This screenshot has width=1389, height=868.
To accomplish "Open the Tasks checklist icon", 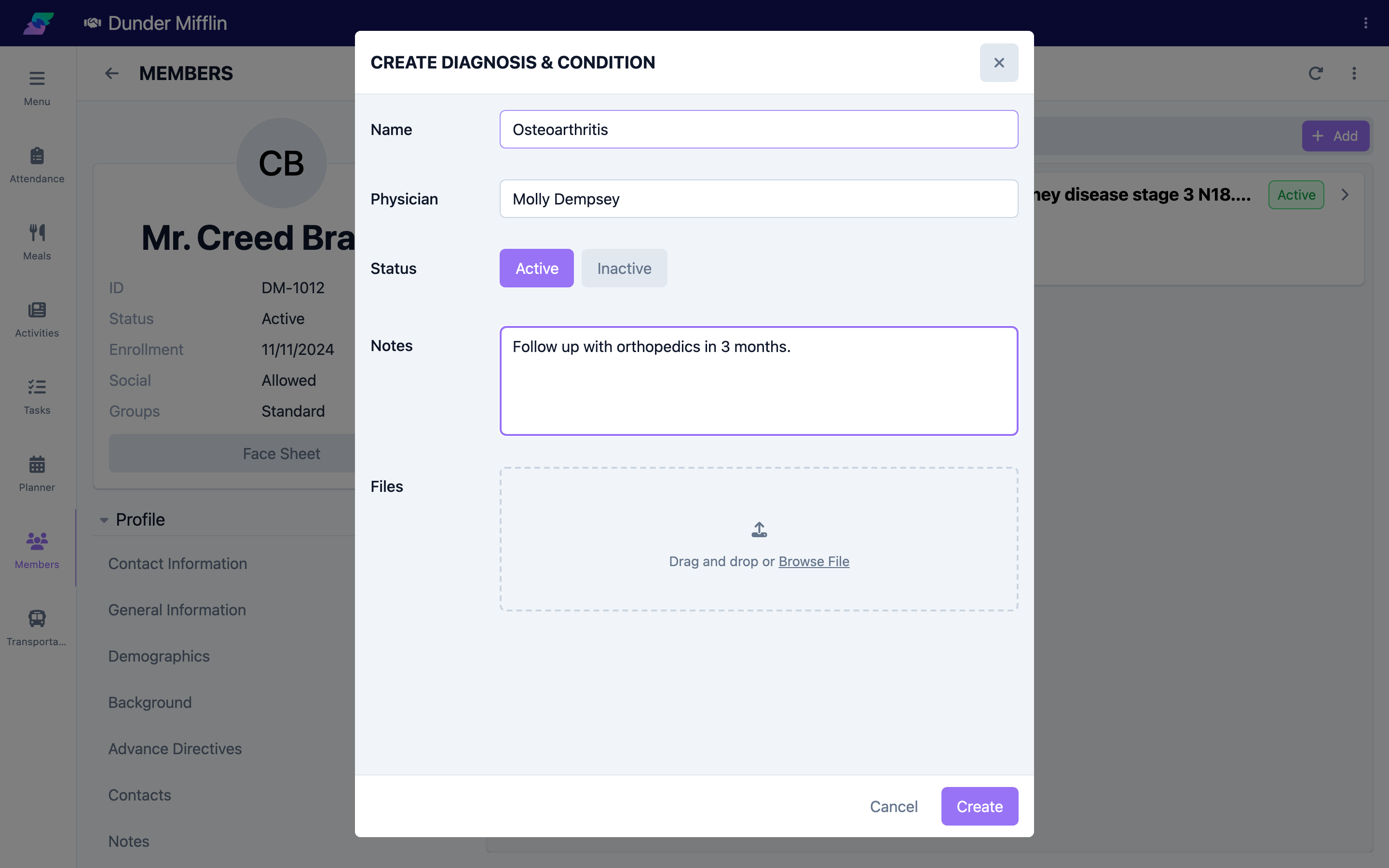I will point(37,387).
